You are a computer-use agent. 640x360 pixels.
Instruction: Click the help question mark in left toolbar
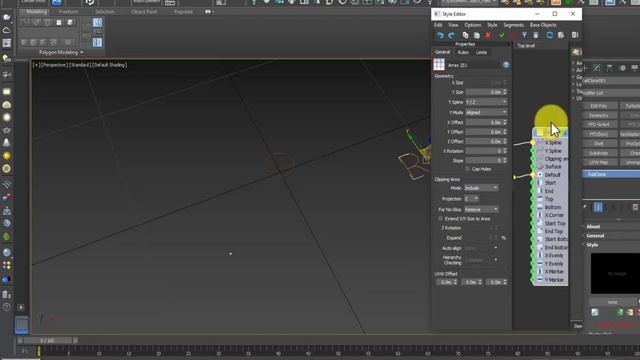(7, 307)
